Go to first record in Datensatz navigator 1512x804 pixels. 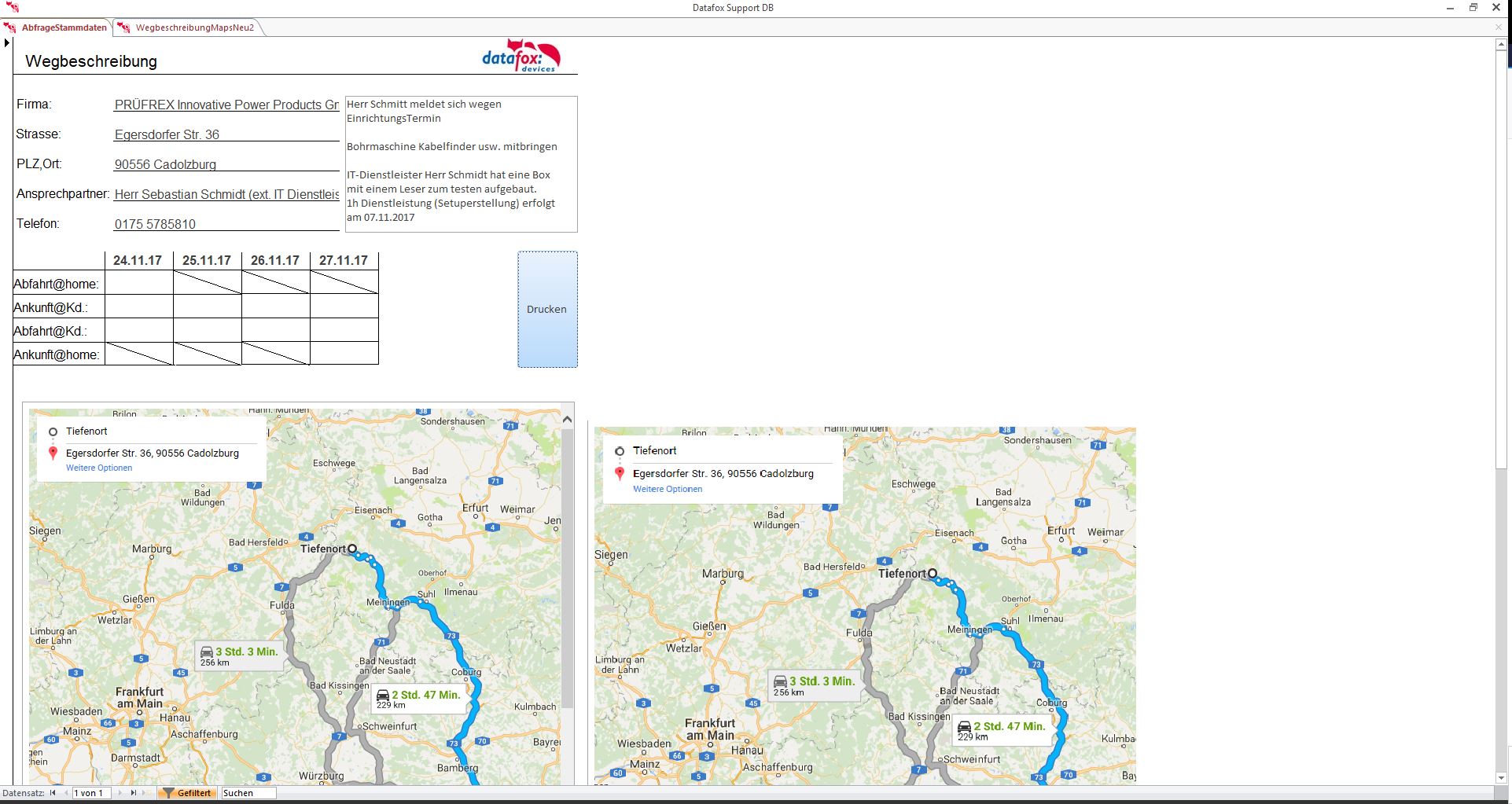coord(53,793)
